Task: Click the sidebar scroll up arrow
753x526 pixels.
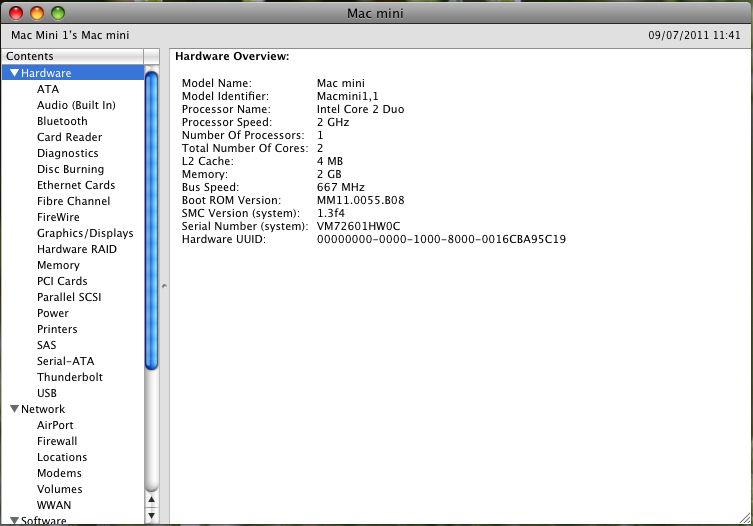Action: pyautogui.click(x=151, y=500)
